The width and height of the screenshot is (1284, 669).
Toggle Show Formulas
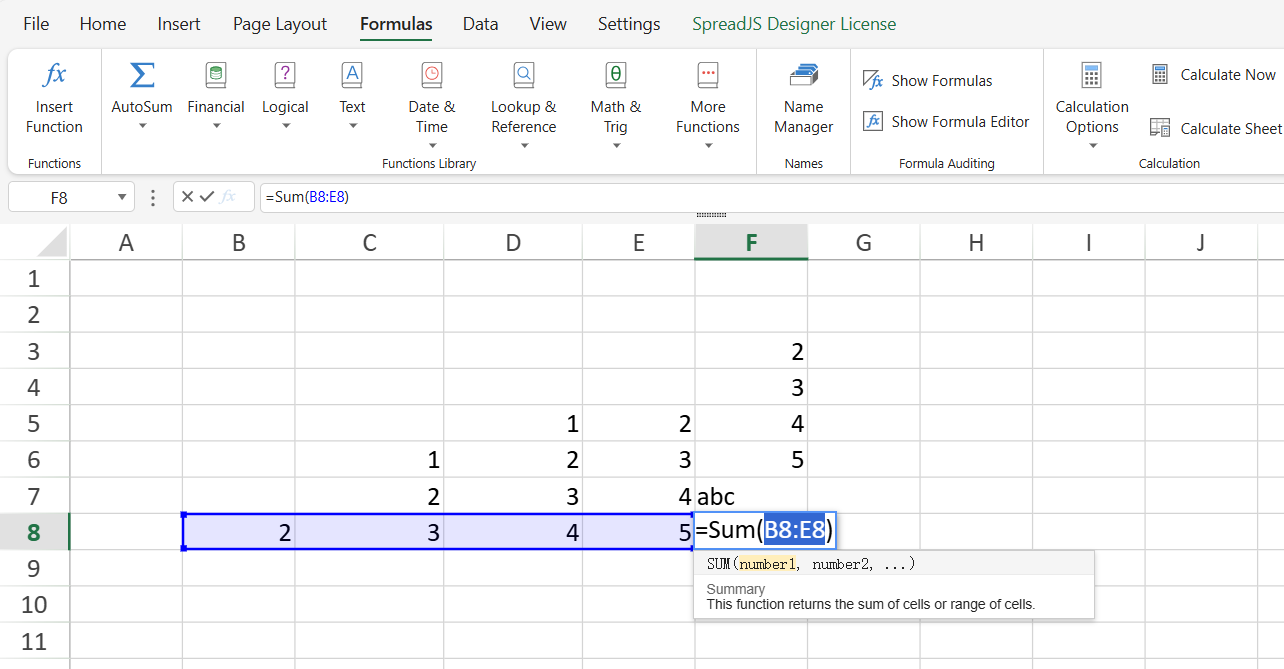tap(927, 81)
